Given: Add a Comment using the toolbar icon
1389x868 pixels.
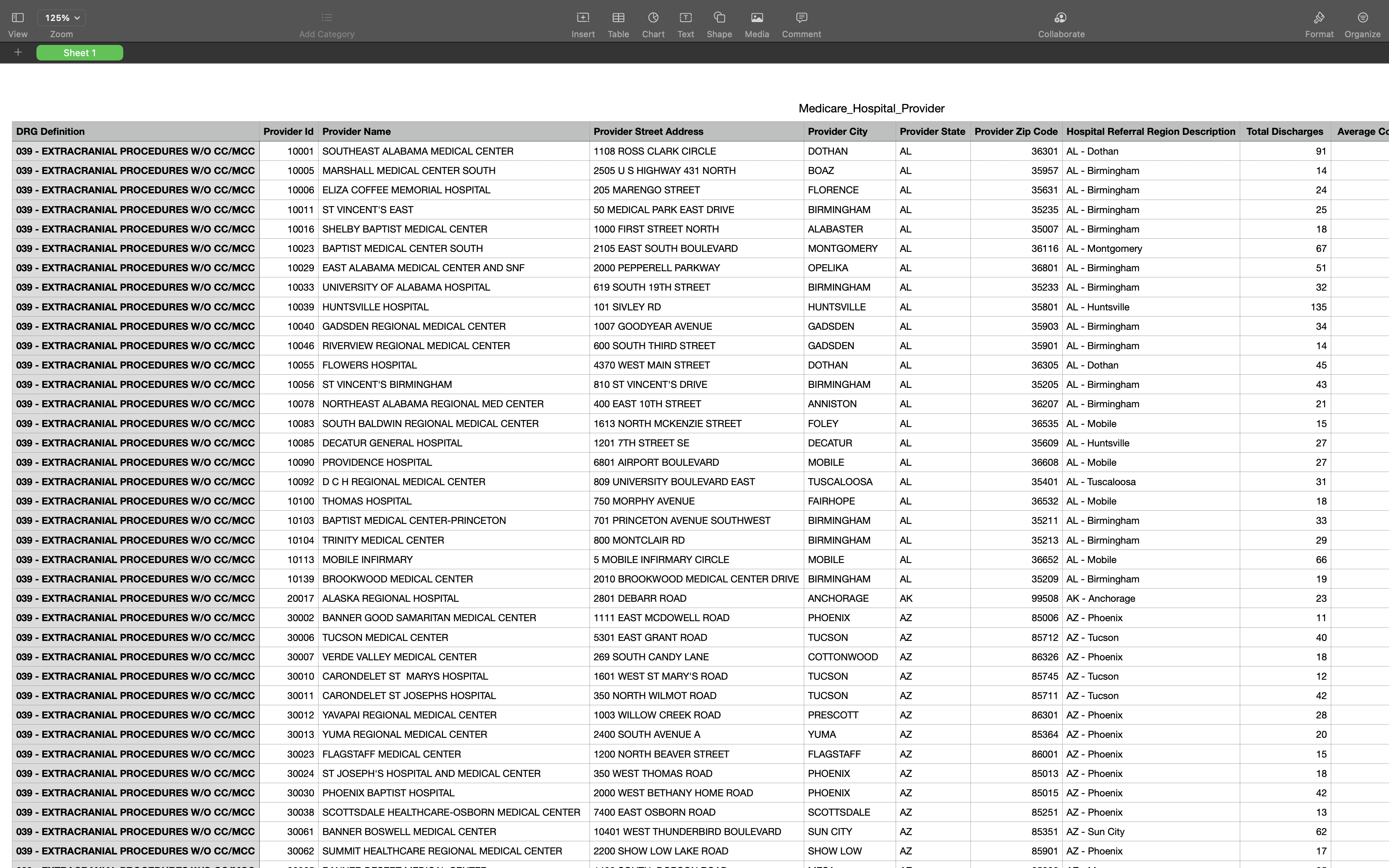Looking at the screenshot, I should pos(801,18).
